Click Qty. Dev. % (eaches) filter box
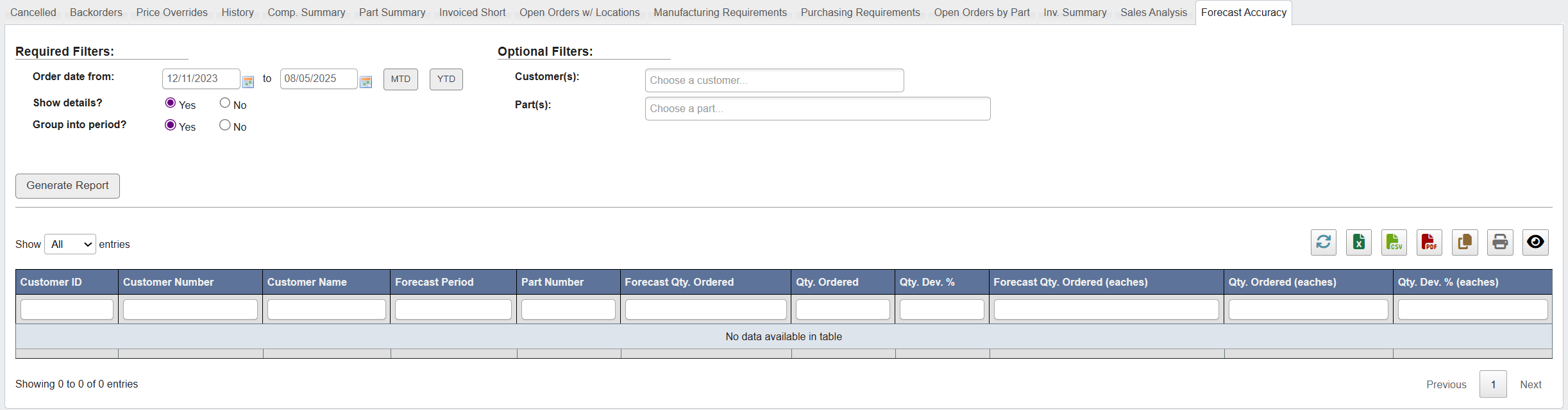 [x=1473, y=309]
